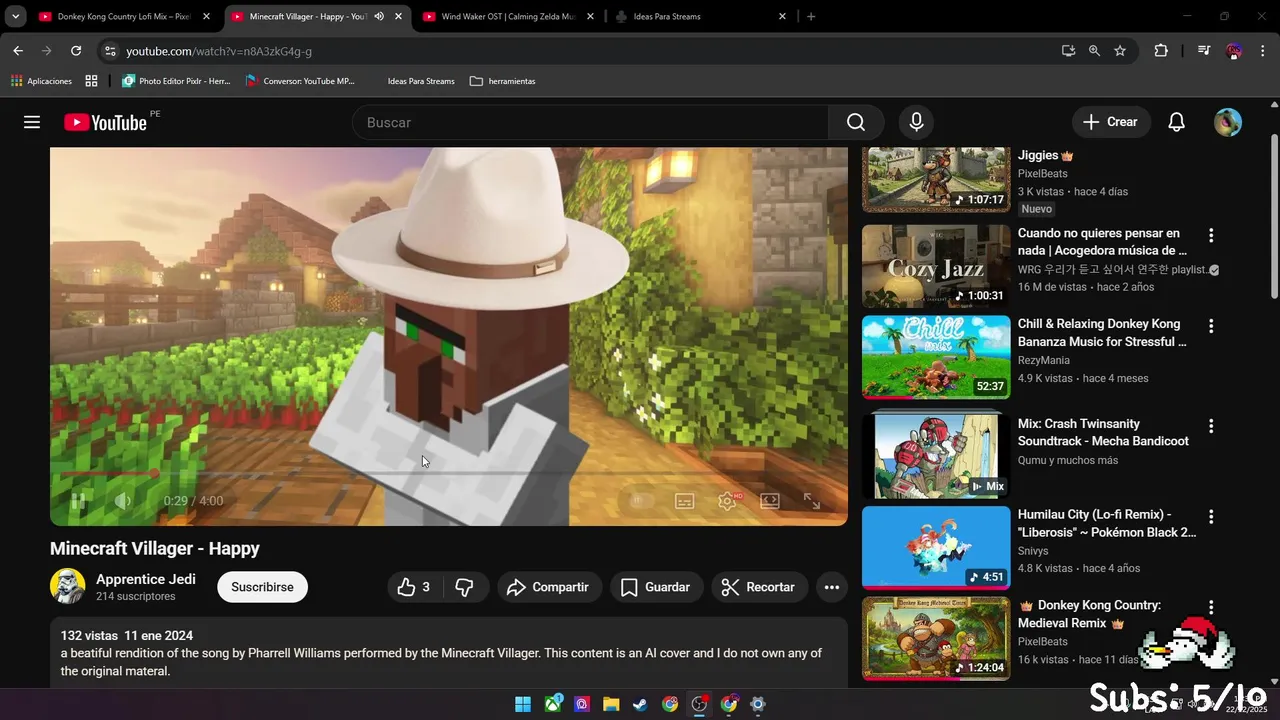Play Chill Donkey Kong Bananza thumbnail
The height and width of the screenshot is (720, 1280).
click(x=936, y=357)
